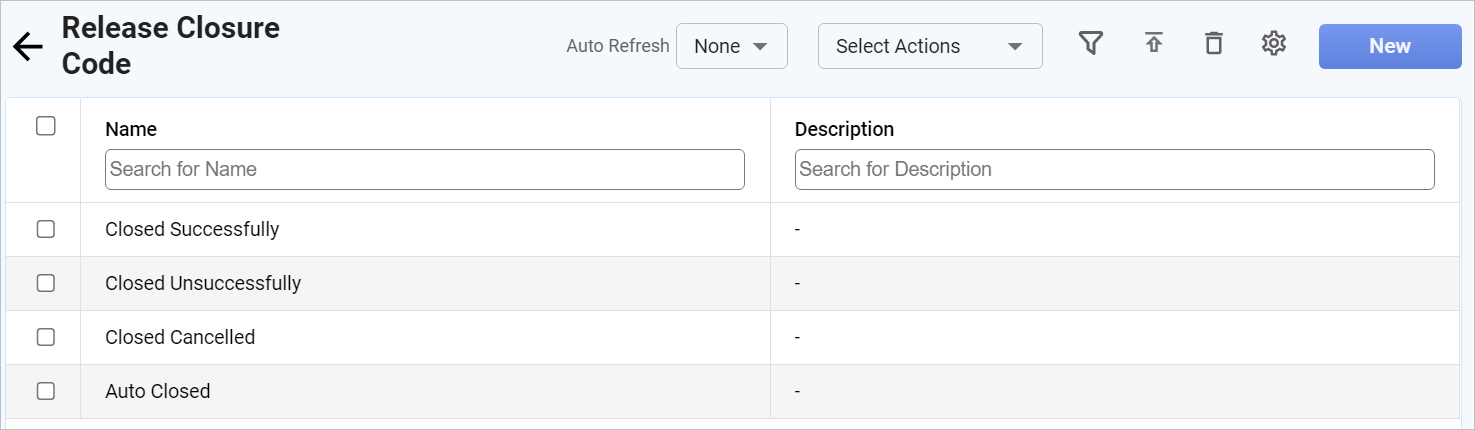Open the filter funnel icon

[1090, 44]
